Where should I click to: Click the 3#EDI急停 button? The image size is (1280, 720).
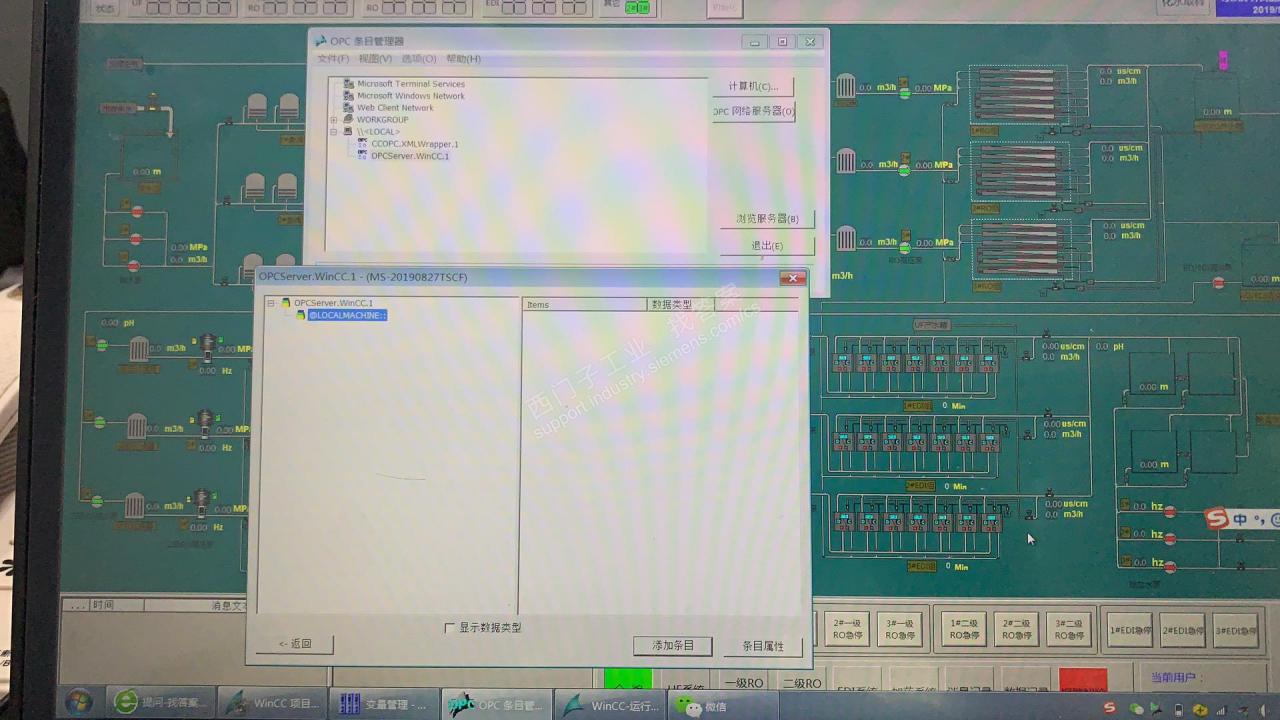(1235, 631)
